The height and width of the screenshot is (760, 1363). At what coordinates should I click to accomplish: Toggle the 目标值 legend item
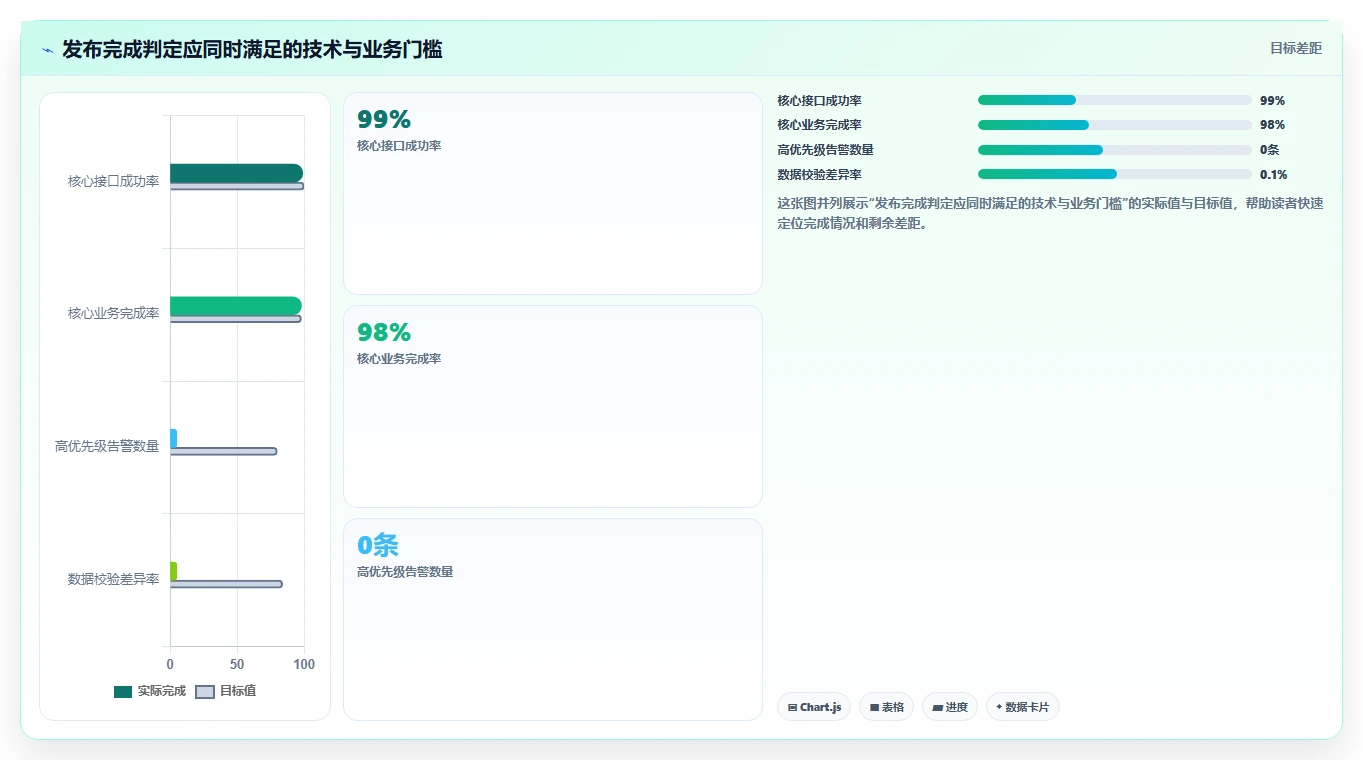coord(225,691)
